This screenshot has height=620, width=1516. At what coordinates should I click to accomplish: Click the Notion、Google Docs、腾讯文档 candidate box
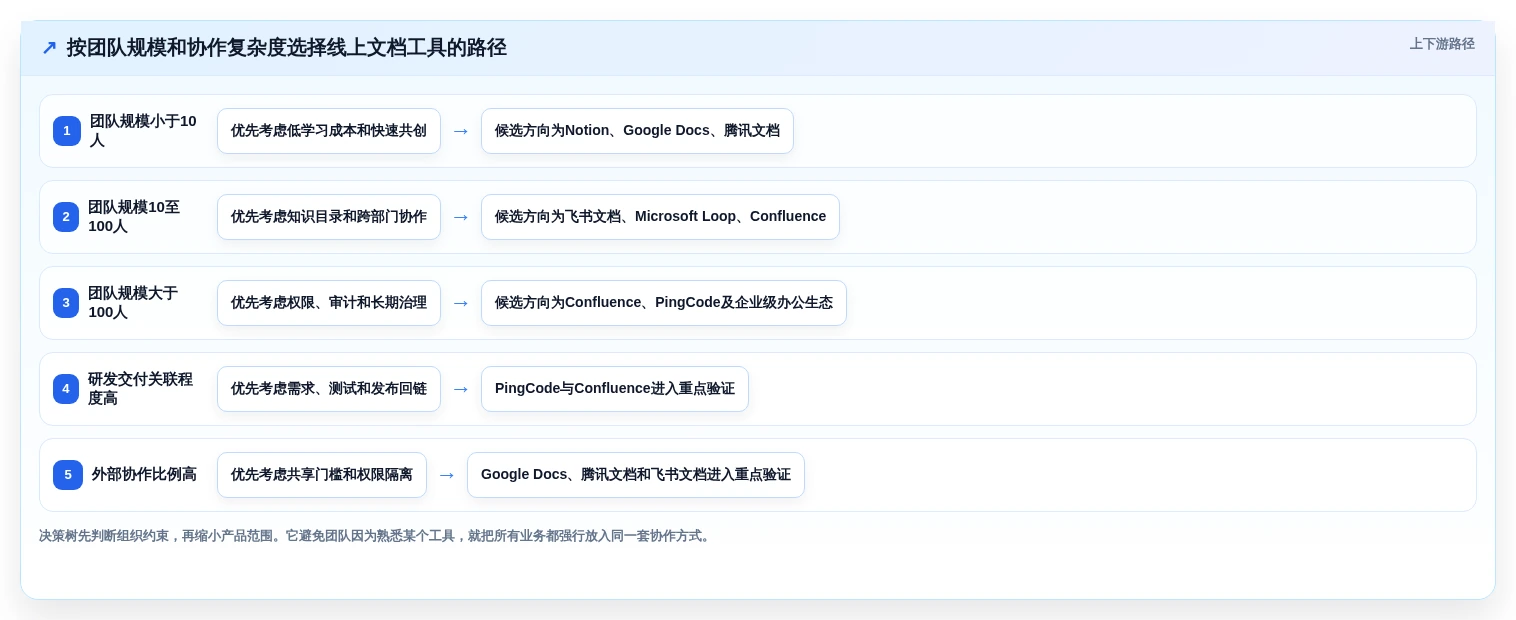point(637,131)
